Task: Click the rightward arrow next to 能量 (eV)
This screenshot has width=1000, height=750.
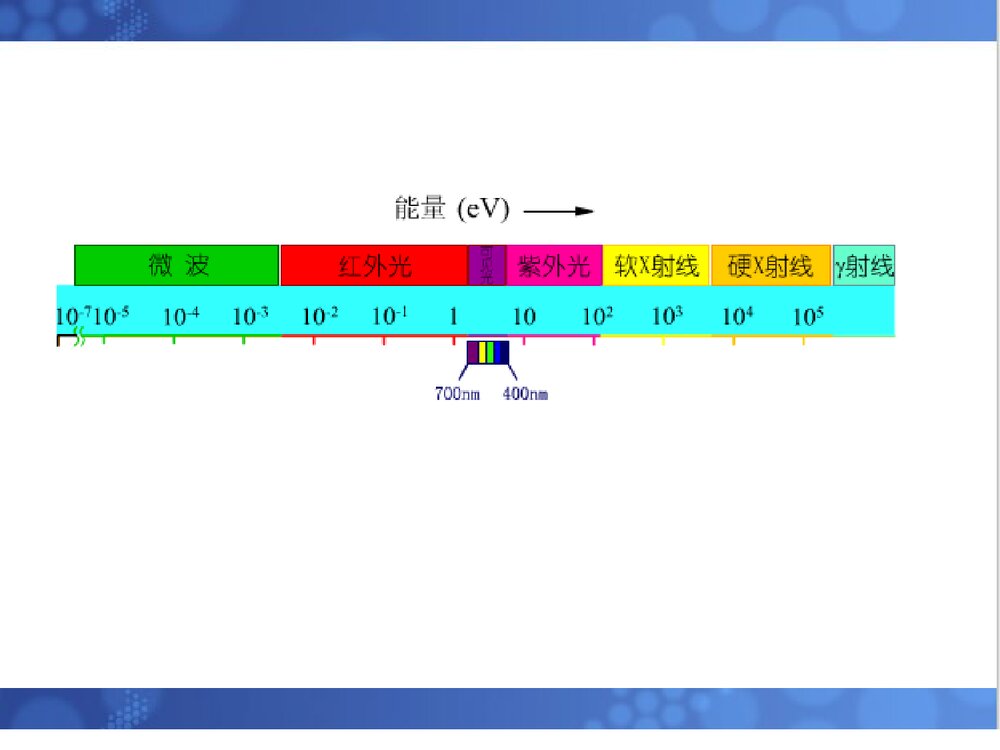Action: pos(560,211)
